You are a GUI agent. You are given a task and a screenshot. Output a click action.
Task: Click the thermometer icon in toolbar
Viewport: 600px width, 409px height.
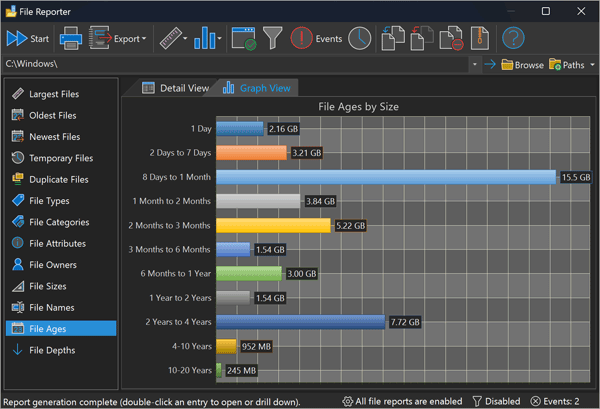pos(480,39)
